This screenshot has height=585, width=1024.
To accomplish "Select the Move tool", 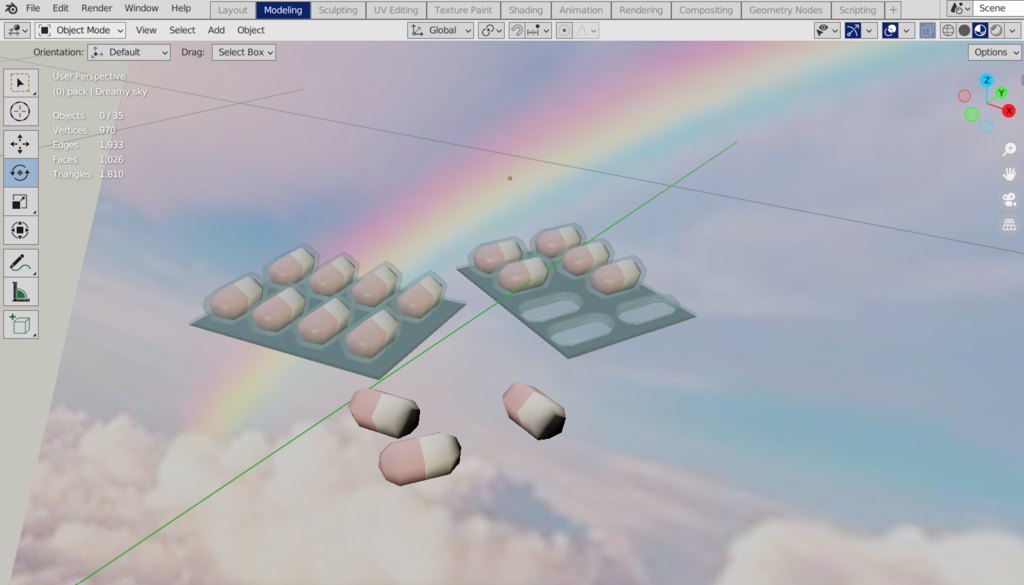I will coord(20,144).
